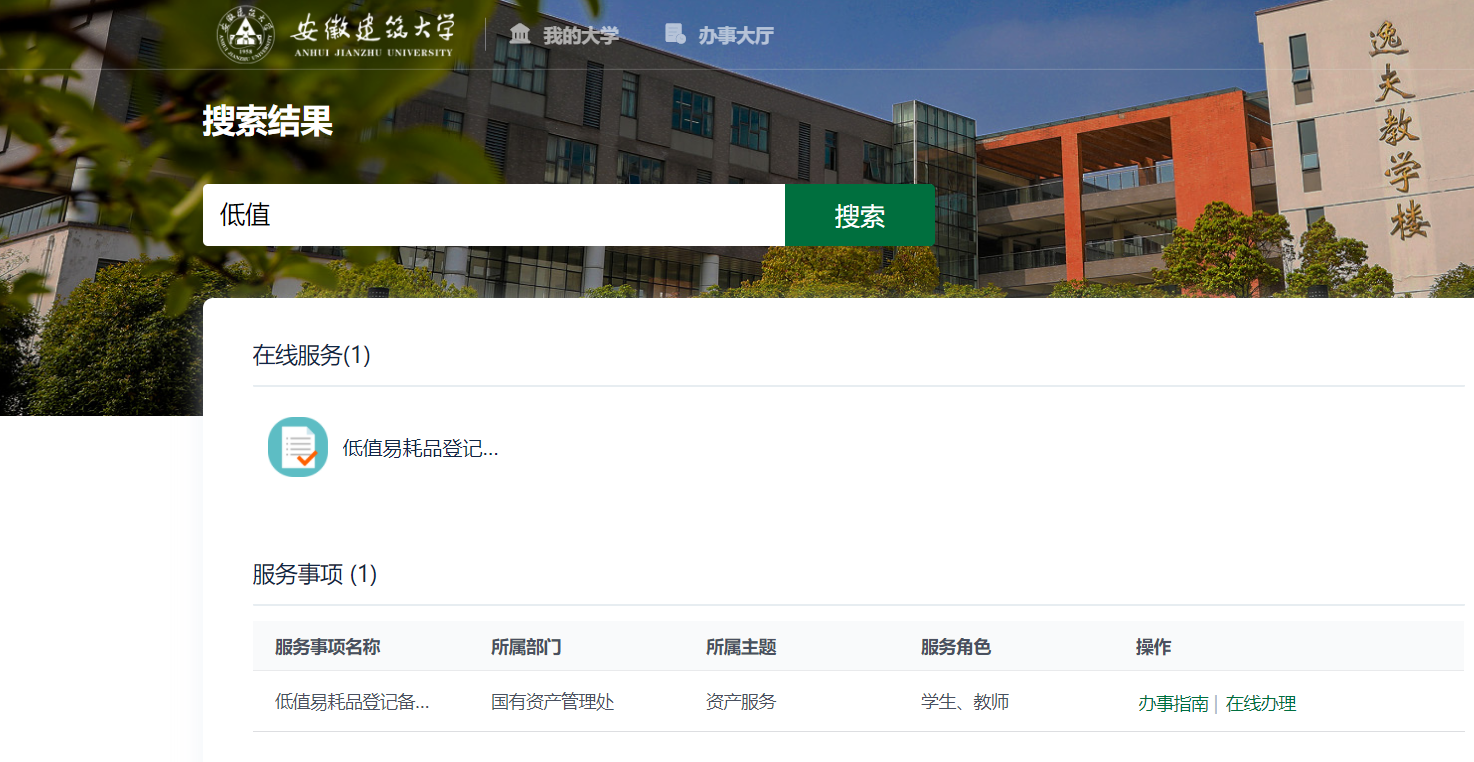This screenshot has width=1474, height=762.
Task: Click the Anhui Jianzhu University round emblem
Action: pyautogui.click(x=244, y=33)
